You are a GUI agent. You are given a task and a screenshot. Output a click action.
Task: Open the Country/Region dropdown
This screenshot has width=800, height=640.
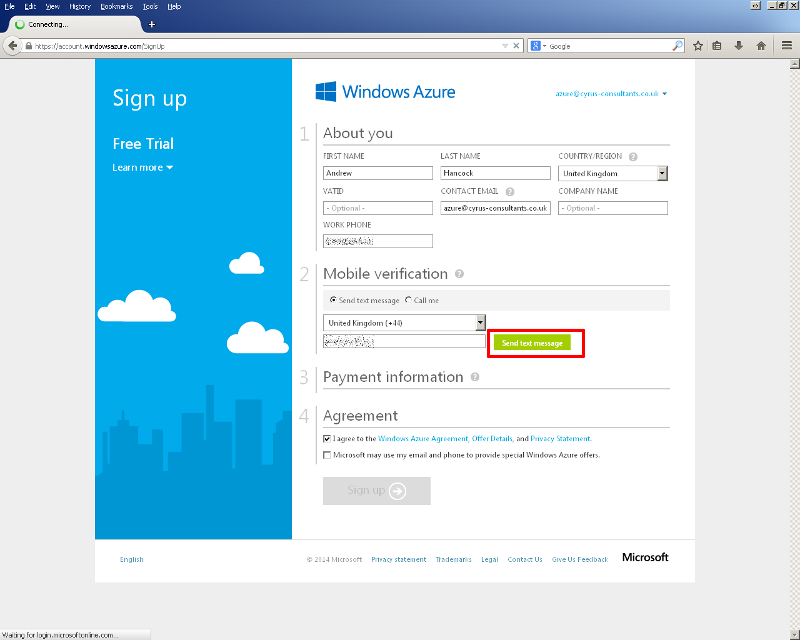click(613, 174)
